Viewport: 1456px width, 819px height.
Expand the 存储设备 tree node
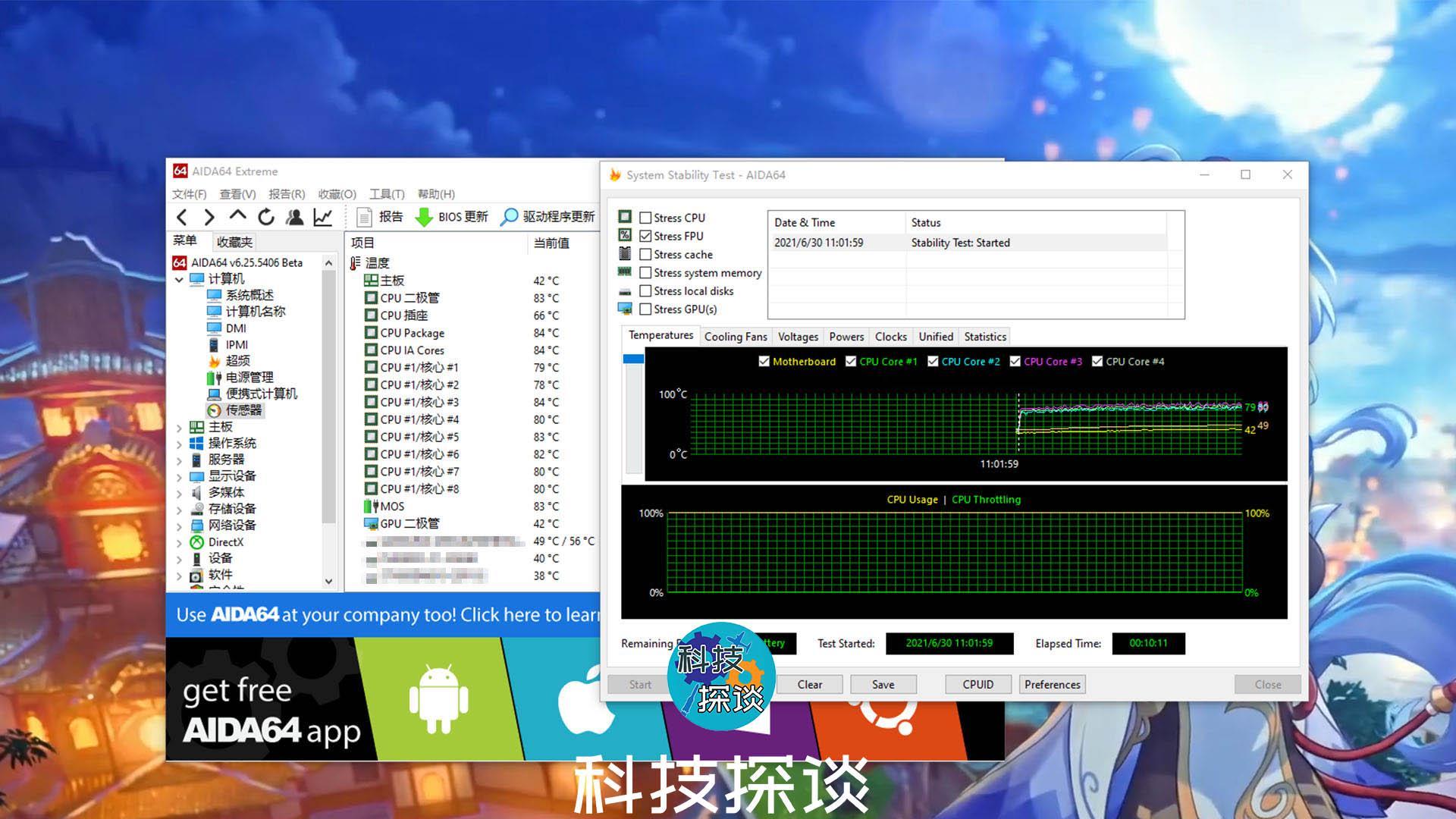pyautogui.click(x=179, y=510)
